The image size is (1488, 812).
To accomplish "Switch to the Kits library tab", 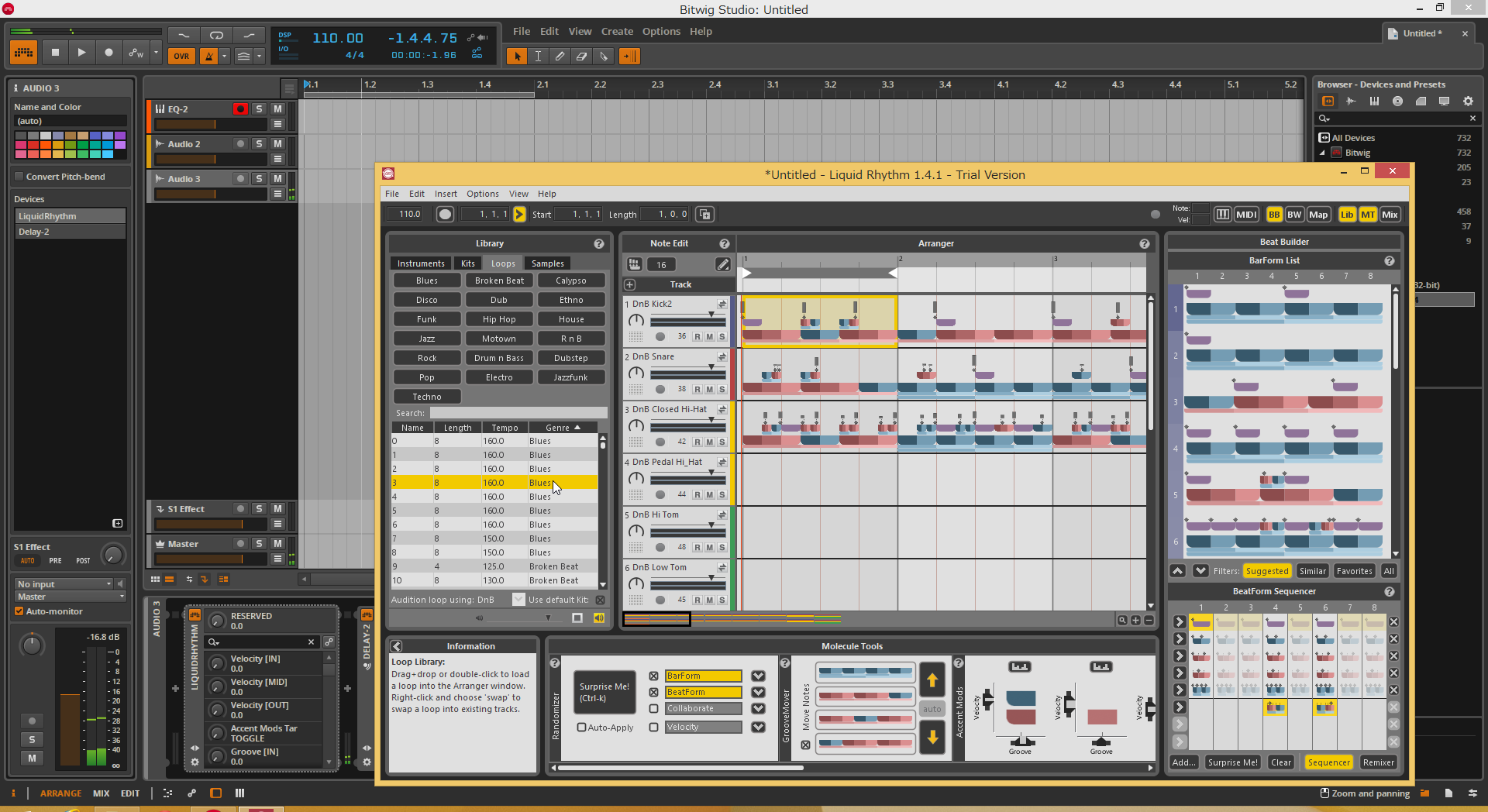I will coord(468,263).
